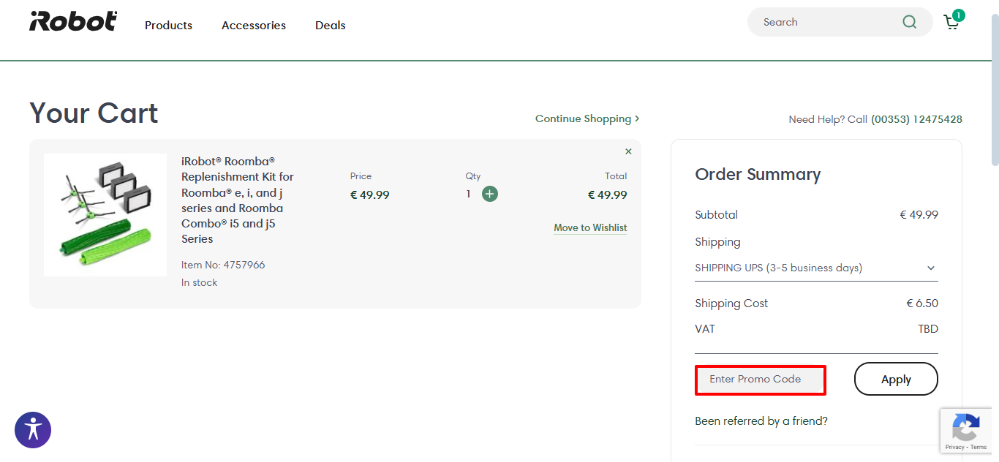Open the Roomba Replenishment Kit product title
The height and width of the screenshot is (462, 999).
(238, 199)
